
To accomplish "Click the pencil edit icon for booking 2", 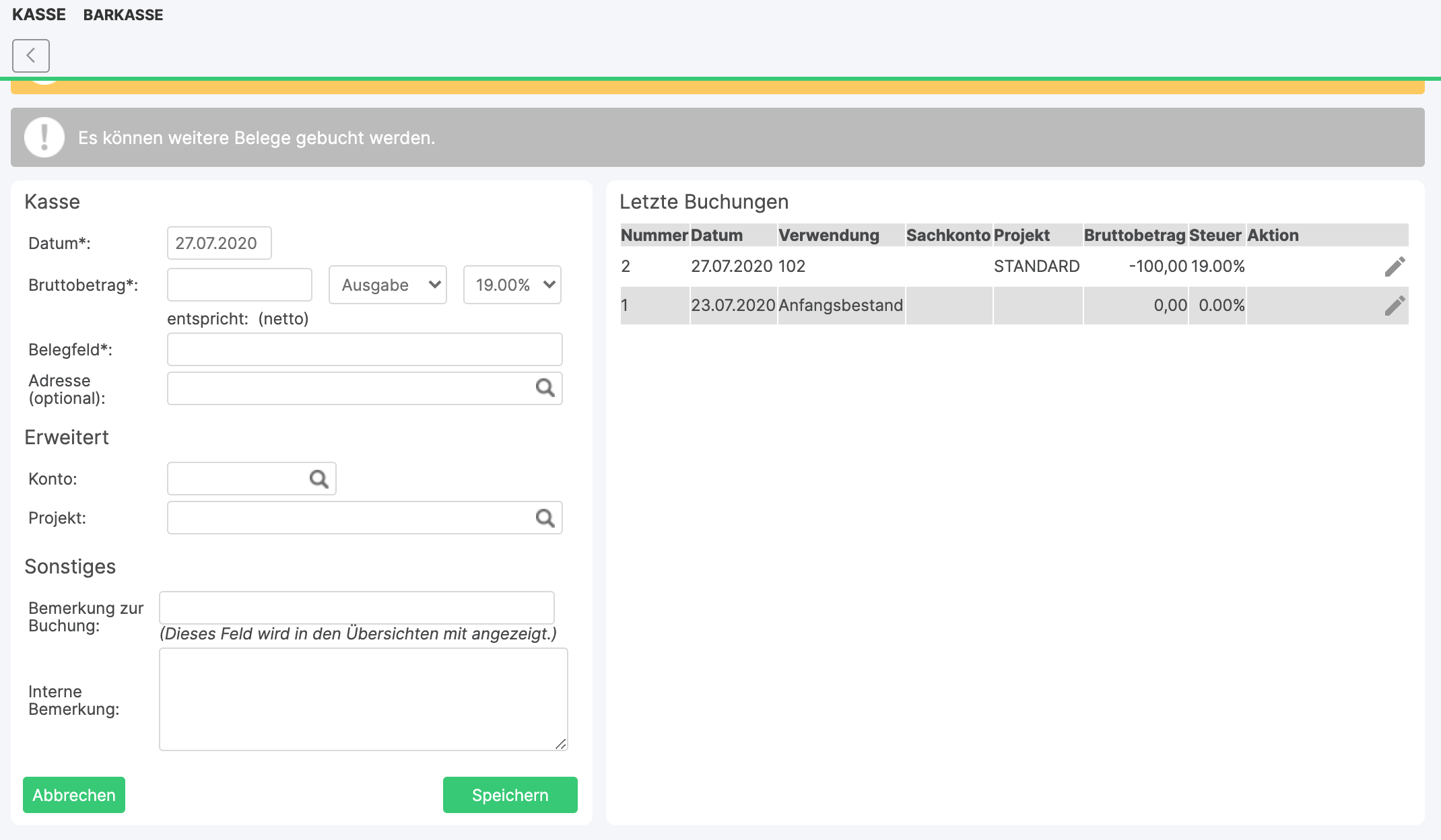I will point(1395,267).
